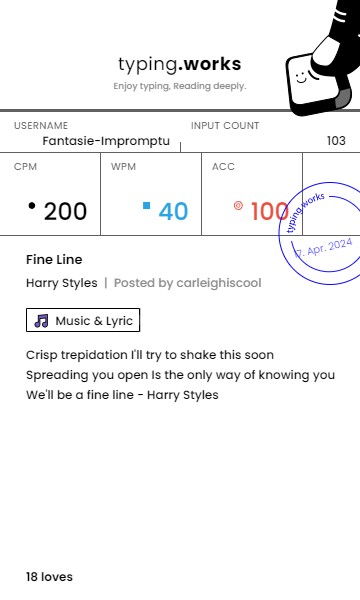The image size is (360, 600).
Task: Click the input count value 103
Action: coord(336,141)
